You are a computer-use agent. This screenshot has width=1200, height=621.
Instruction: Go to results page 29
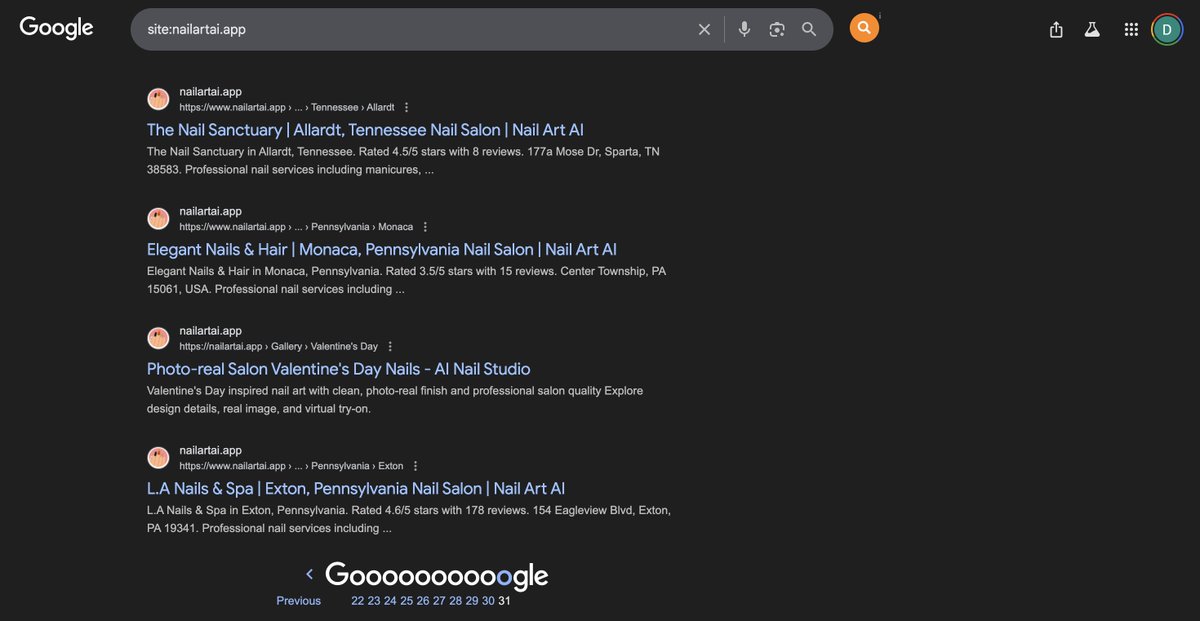[472, 601]
